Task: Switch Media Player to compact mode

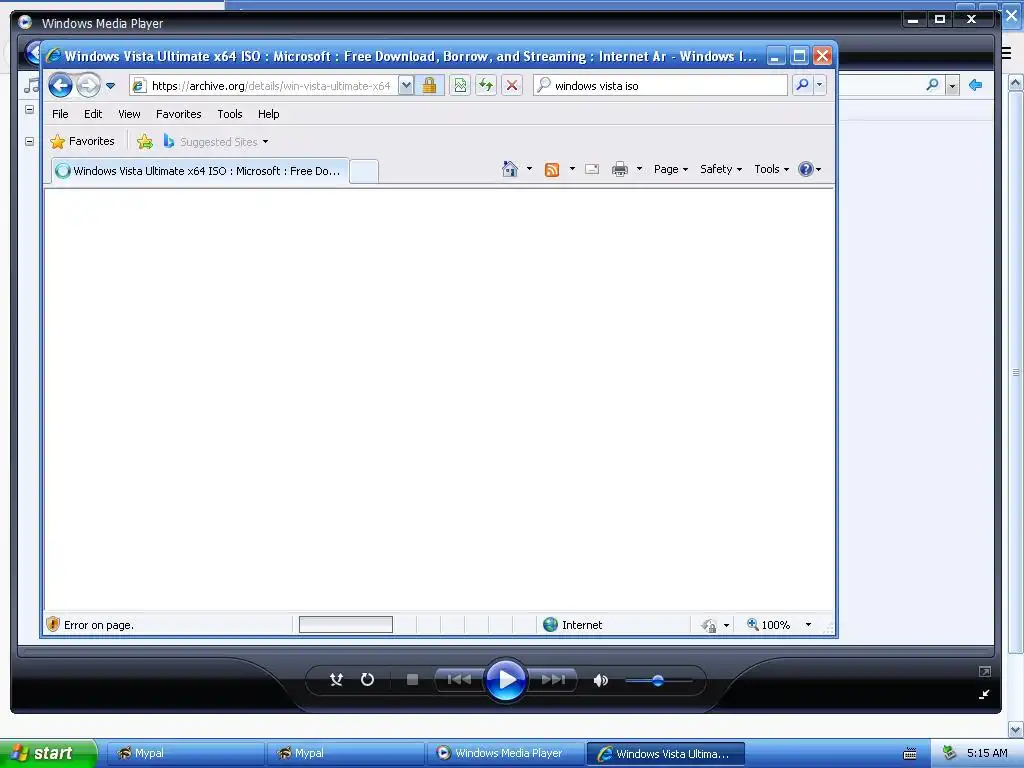Action: pos(984,694)
